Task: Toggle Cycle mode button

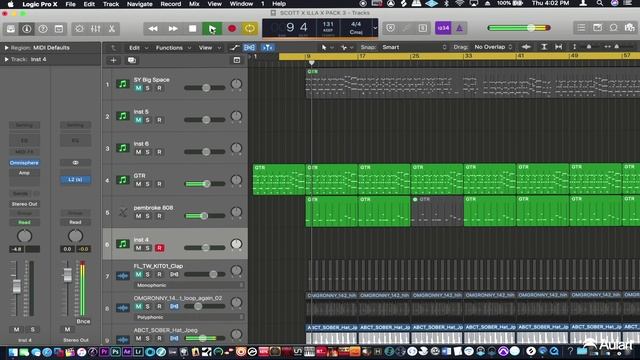Action: pyautogui.click(x=250, y=29)
